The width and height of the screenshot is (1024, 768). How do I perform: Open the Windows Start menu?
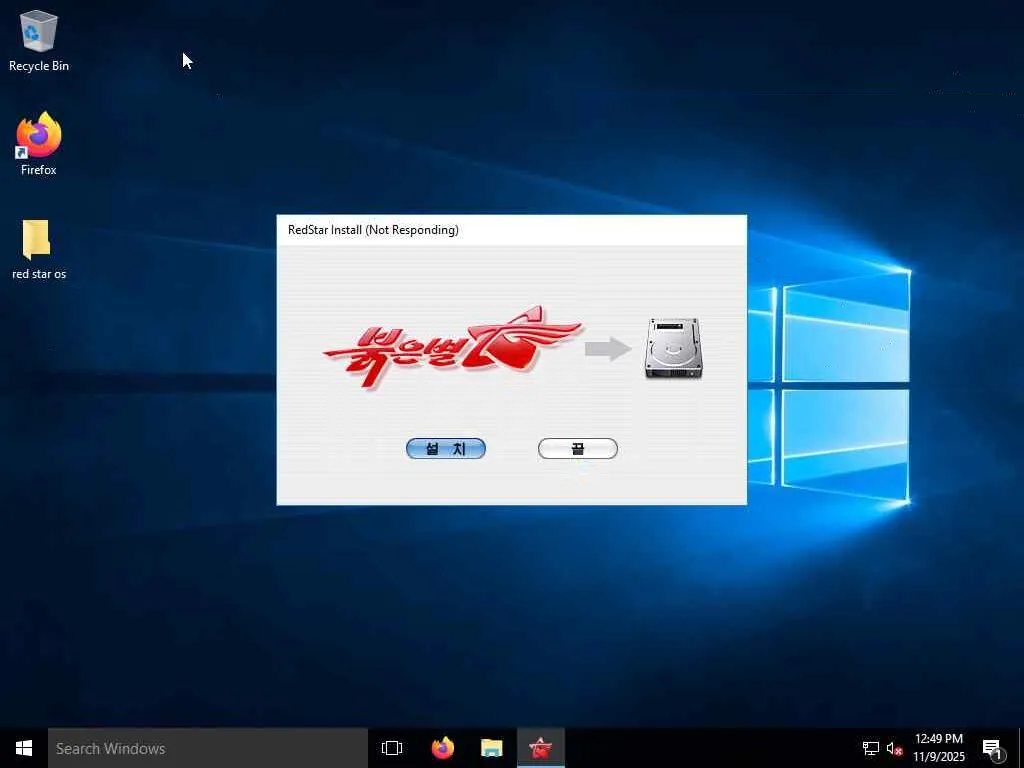[24, 748]
